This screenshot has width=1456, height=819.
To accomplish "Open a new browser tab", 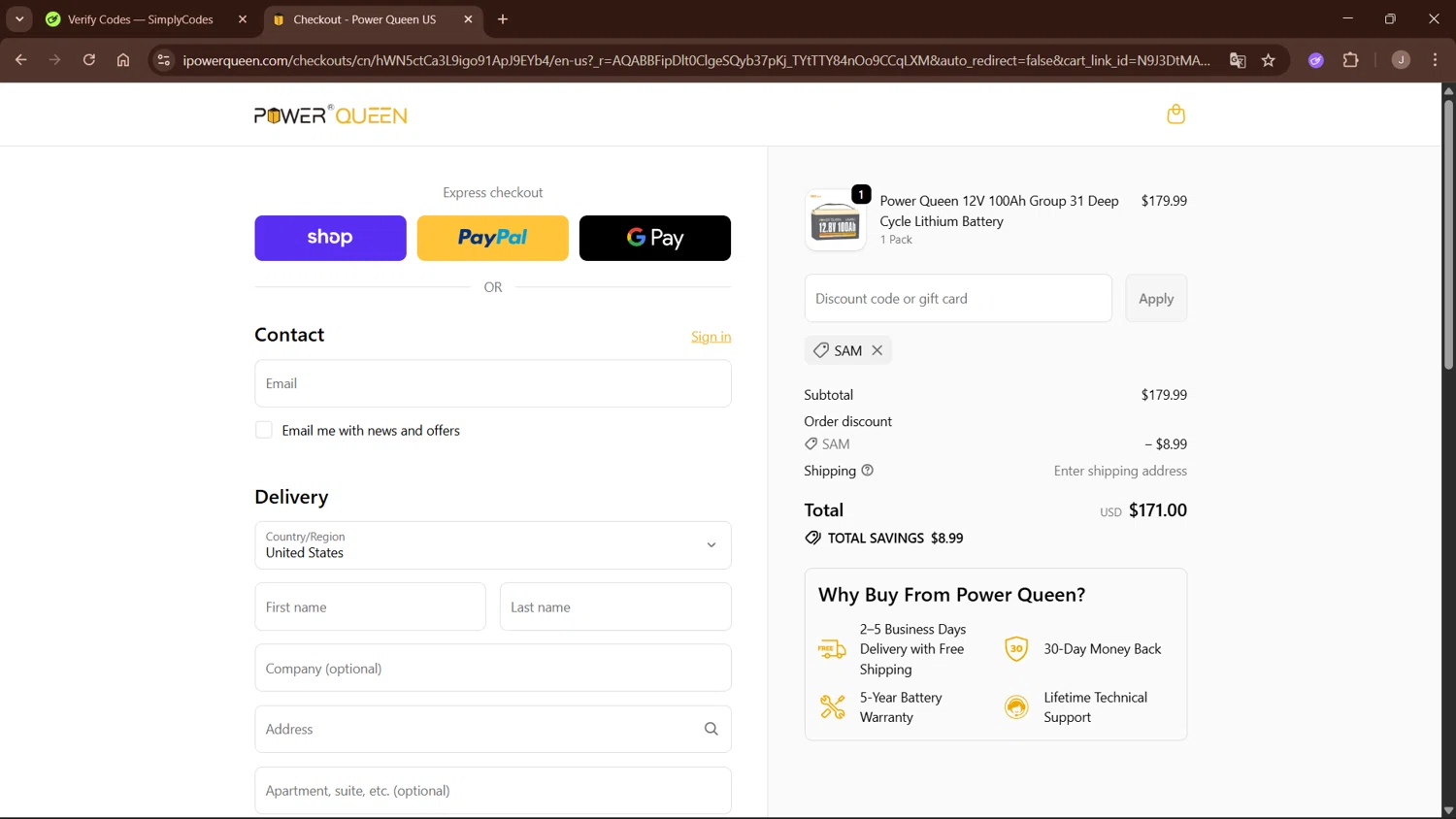I will point(503,19).
